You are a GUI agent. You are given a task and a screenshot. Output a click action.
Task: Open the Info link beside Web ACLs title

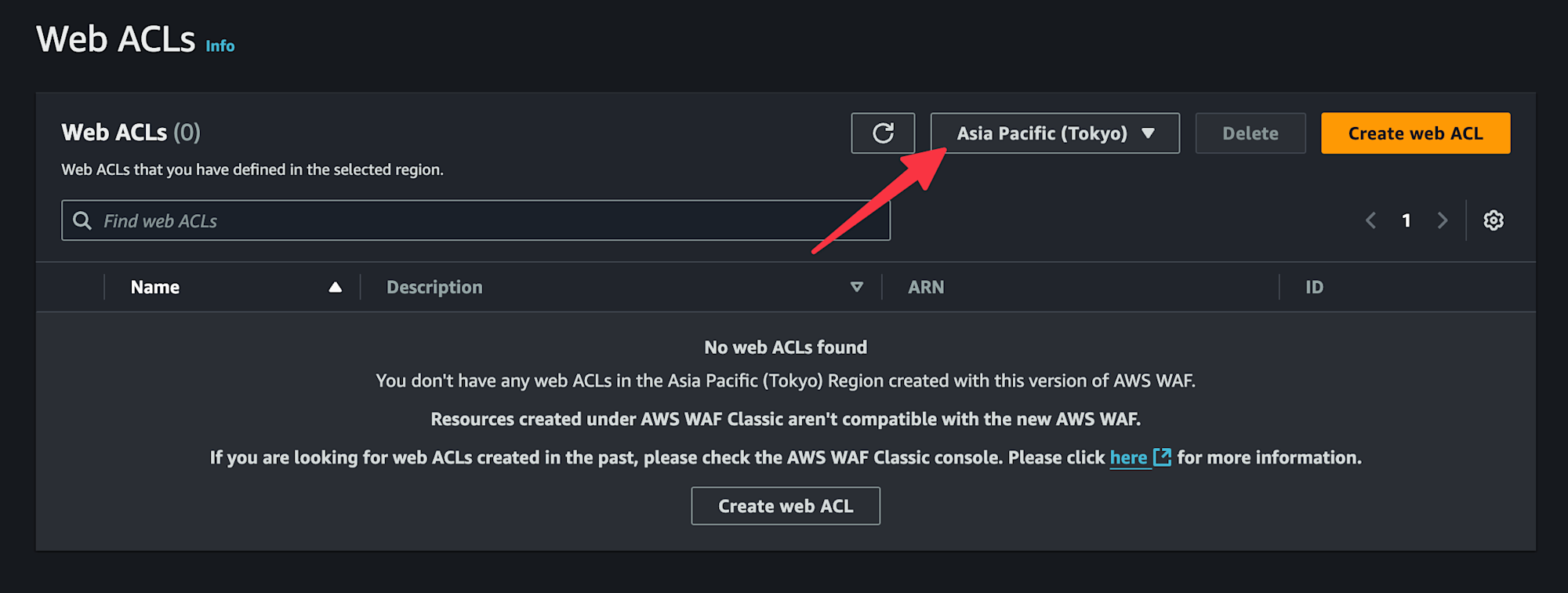(x=220, y=46)
